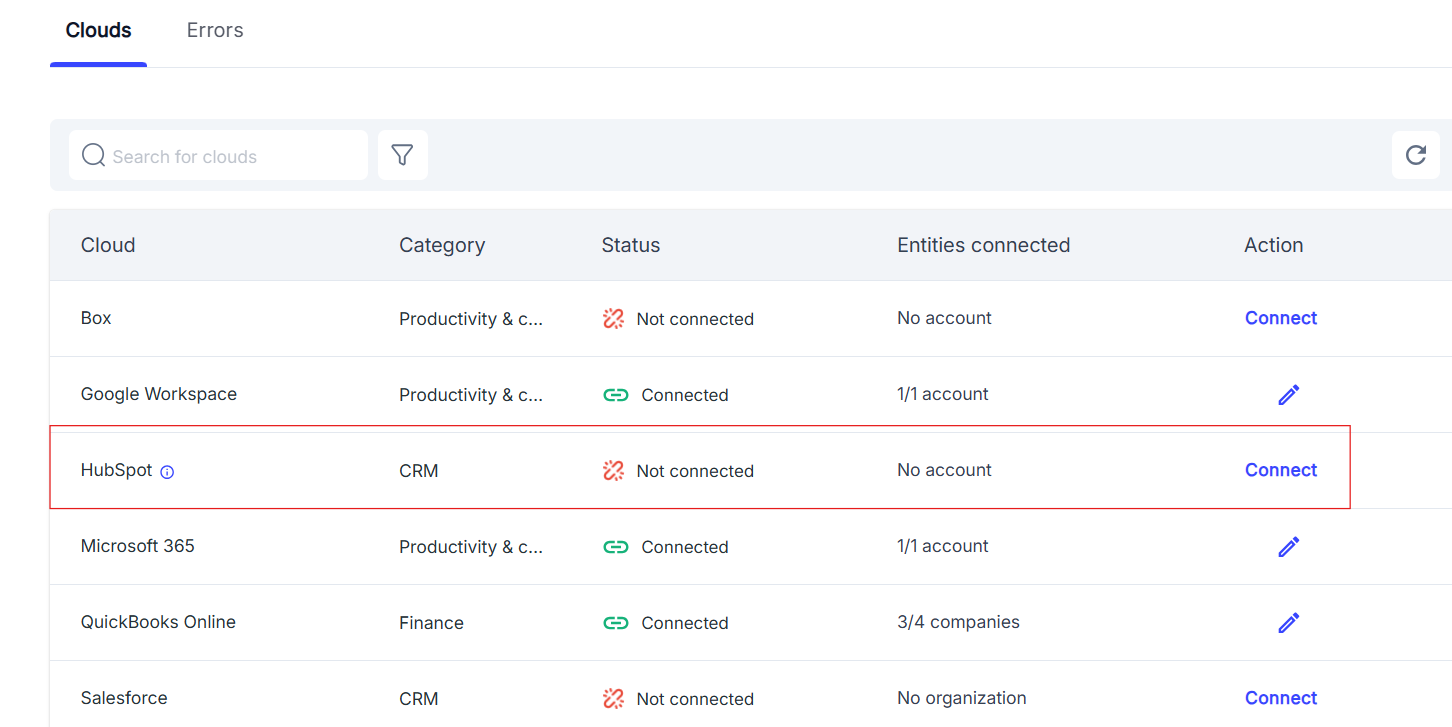Click 3/4 companies for QuickBooks Online
The image size is (1452, 727).
point(959,622)
